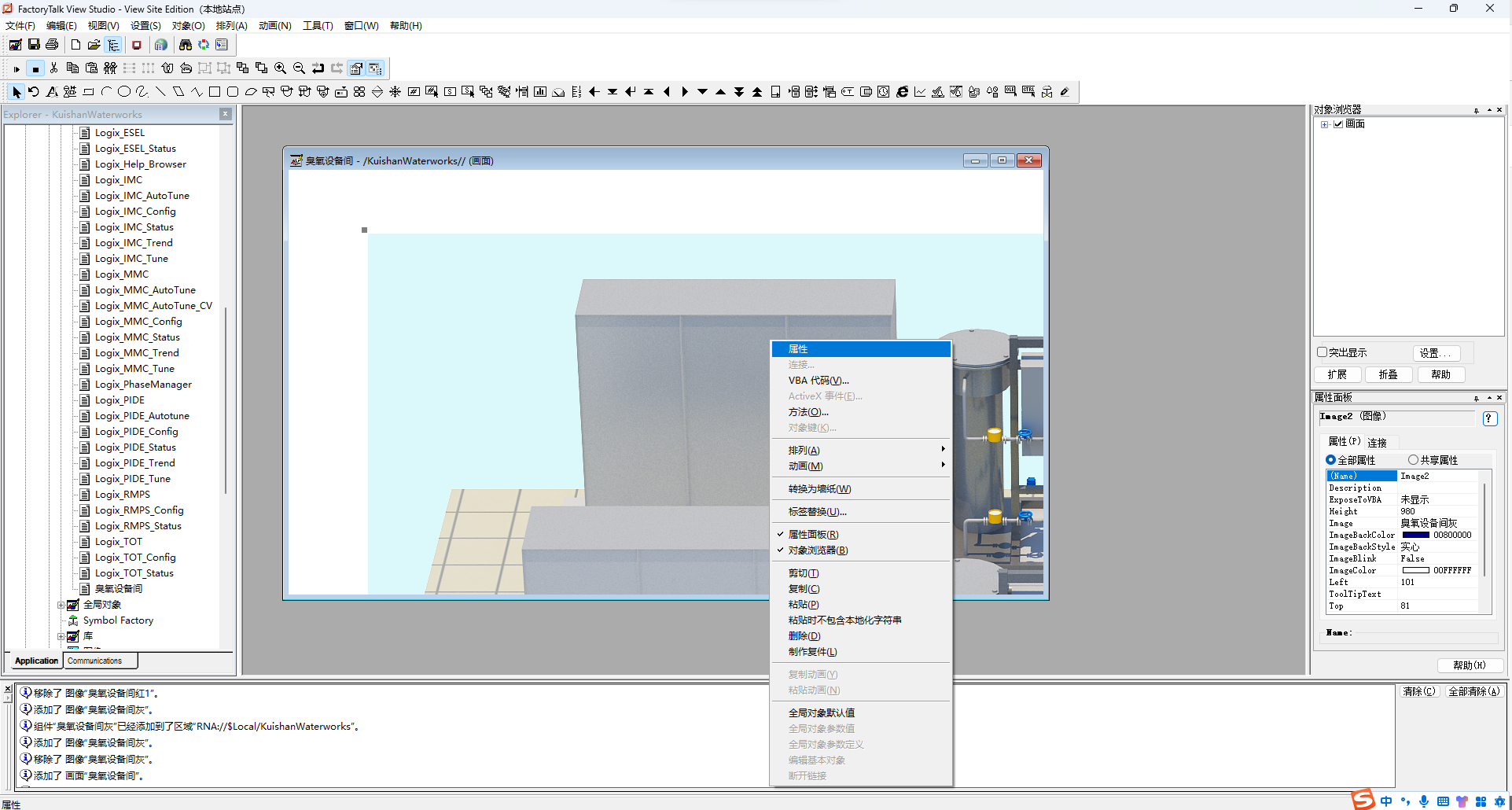The image size is (1512, 810).
Task: Click the ImageBackColor blue swatch
Action: coord(1416,535)
